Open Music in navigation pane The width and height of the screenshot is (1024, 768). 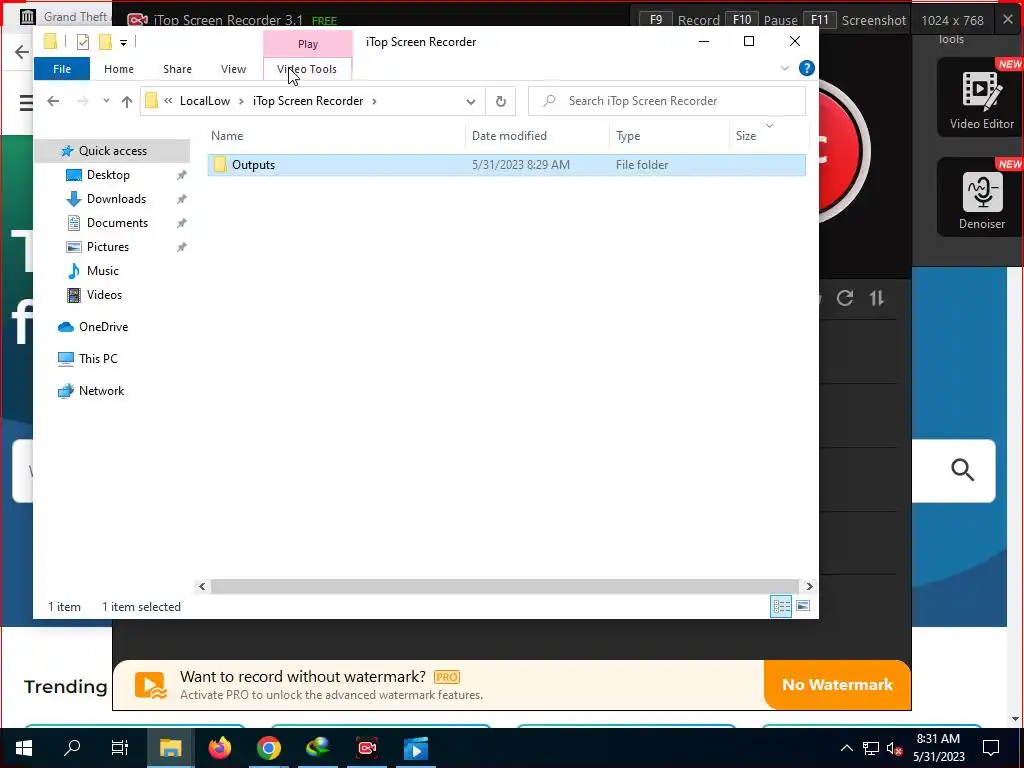(x=103, y=271)
